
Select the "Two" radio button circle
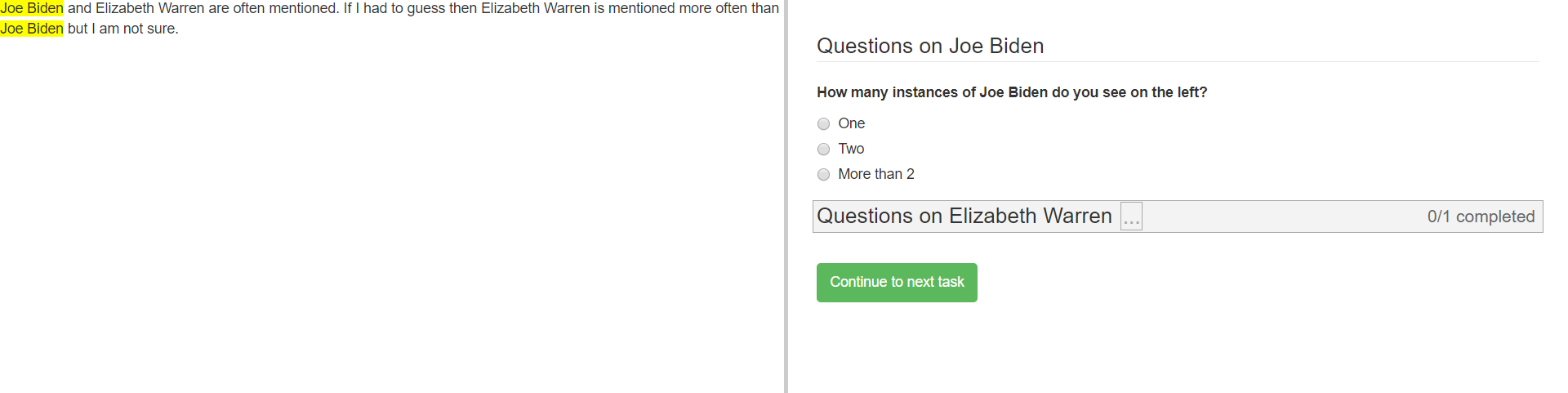pos(823,150)
